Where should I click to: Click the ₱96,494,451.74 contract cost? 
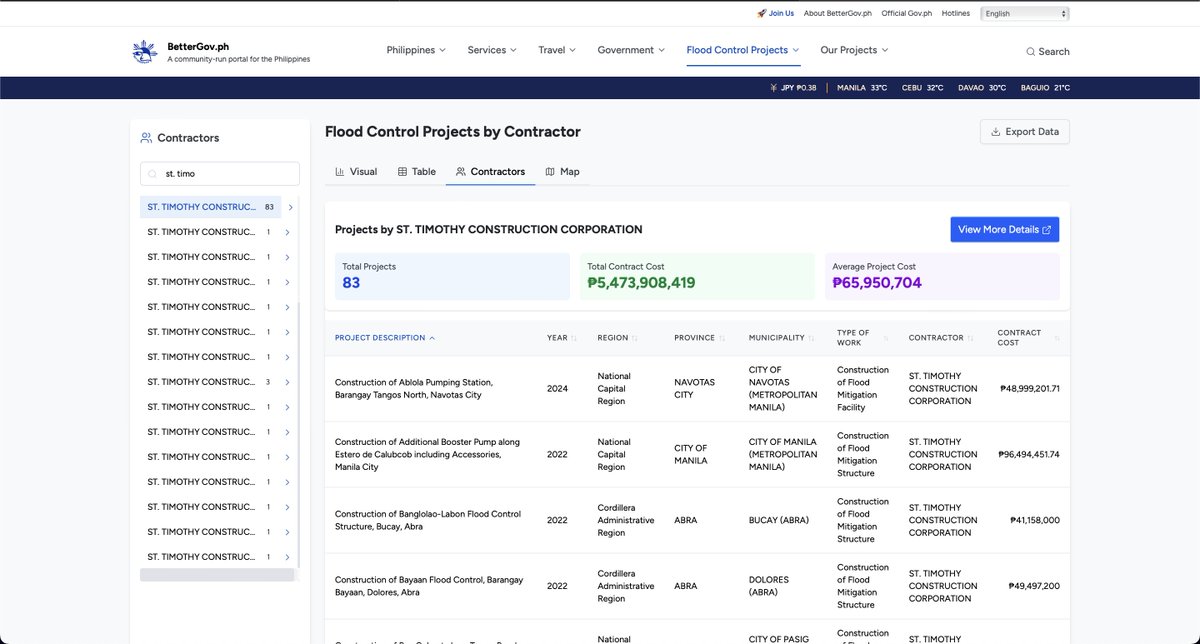point(1030,454)
